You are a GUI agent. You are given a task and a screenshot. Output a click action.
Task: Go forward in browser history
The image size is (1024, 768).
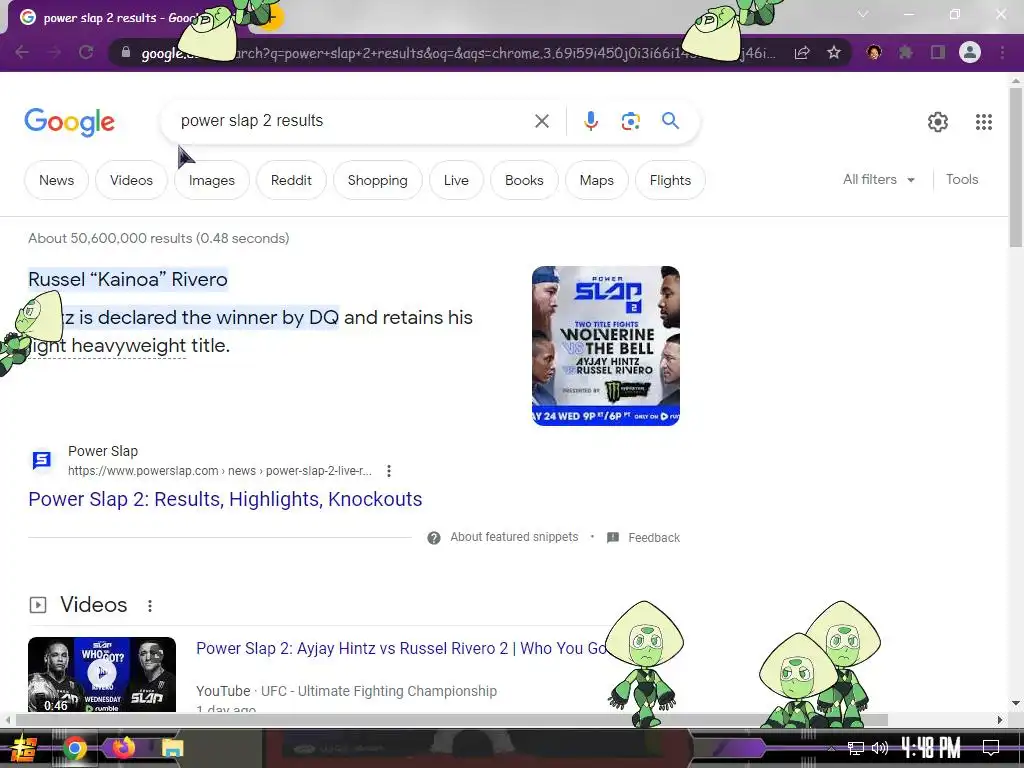point(54,52)
